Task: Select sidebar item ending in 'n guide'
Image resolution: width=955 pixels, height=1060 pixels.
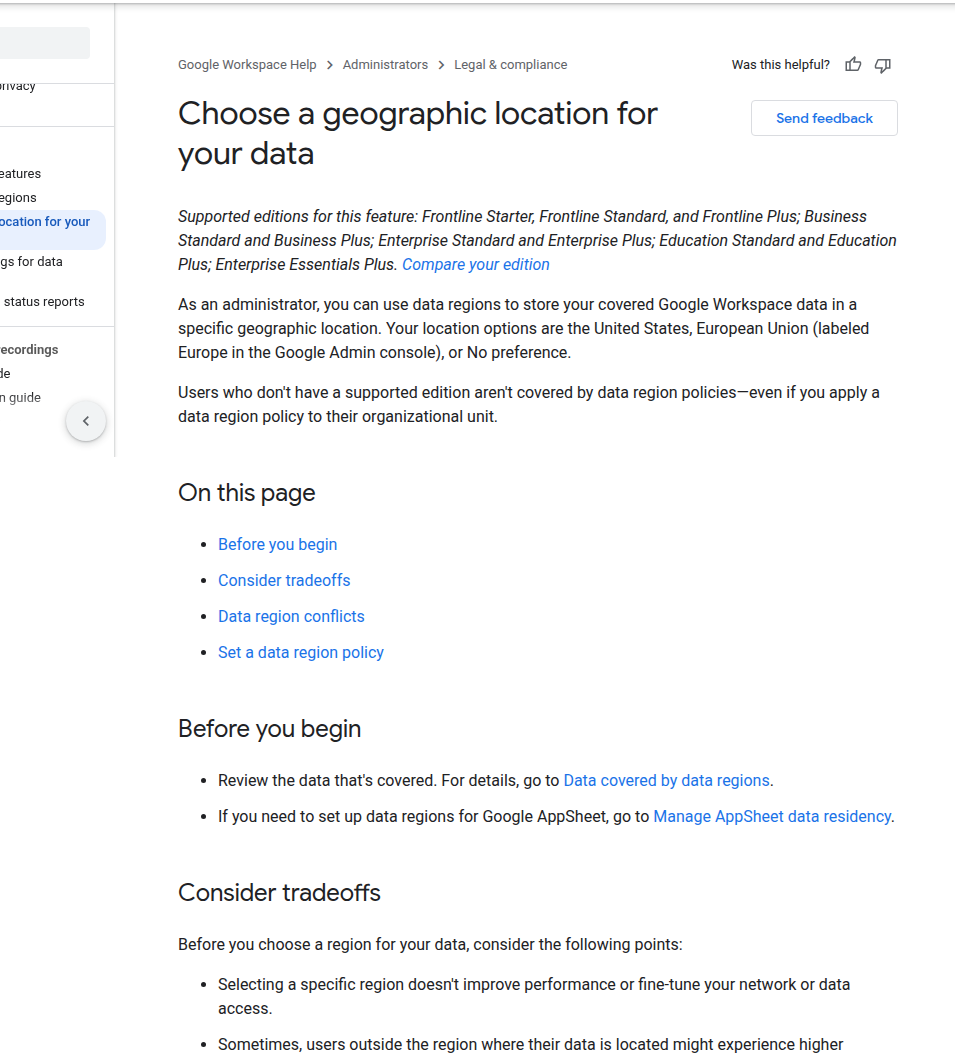Action: [x=20, y=398]
